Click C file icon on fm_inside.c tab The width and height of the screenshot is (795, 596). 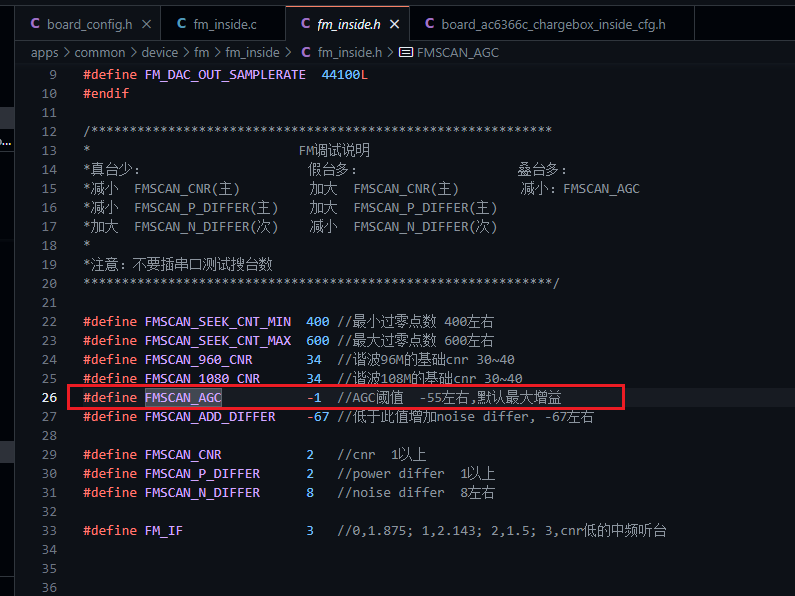tap(182, 23)
